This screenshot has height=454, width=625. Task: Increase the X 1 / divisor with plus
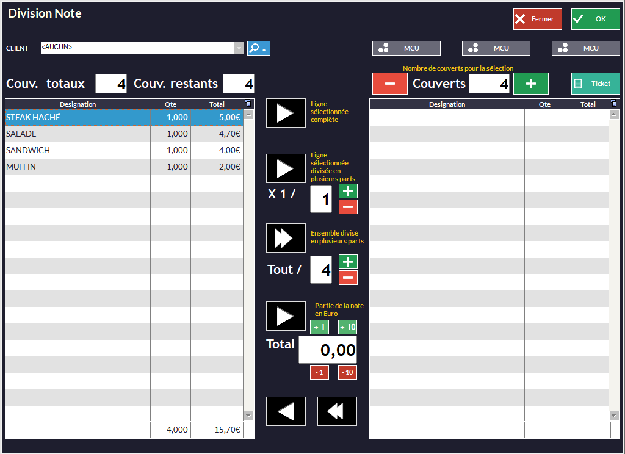(x=346, y=191)
